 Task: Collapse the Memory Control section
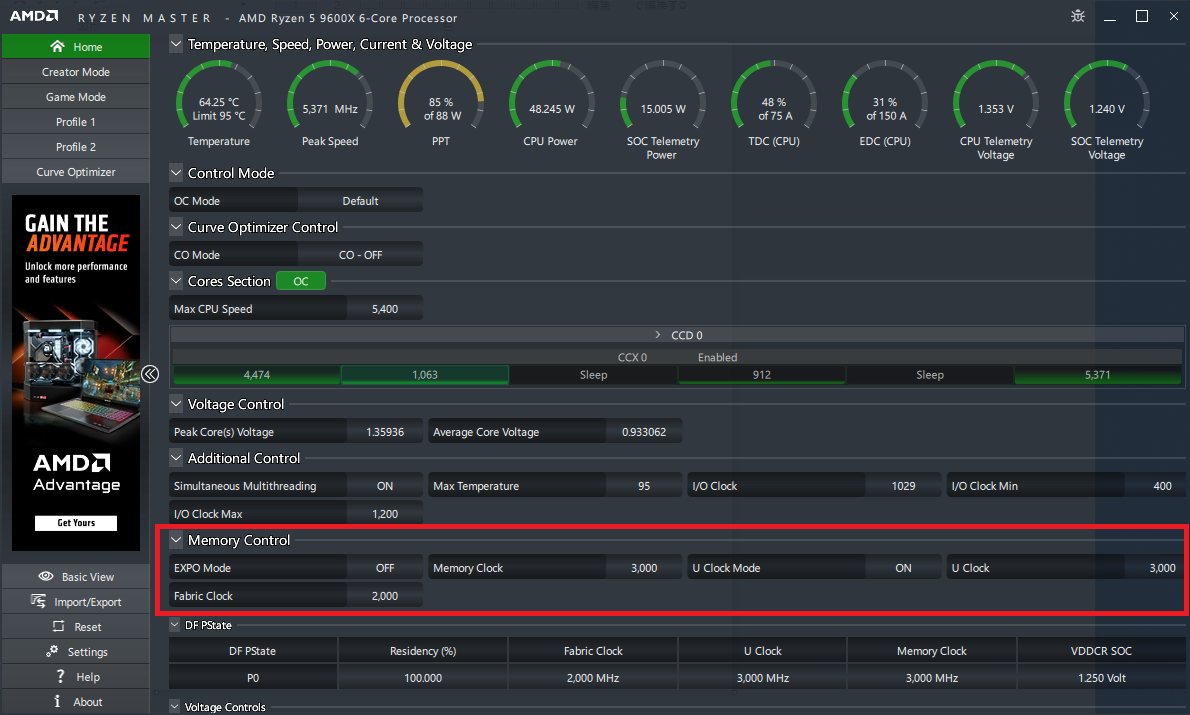click(176, 540)
